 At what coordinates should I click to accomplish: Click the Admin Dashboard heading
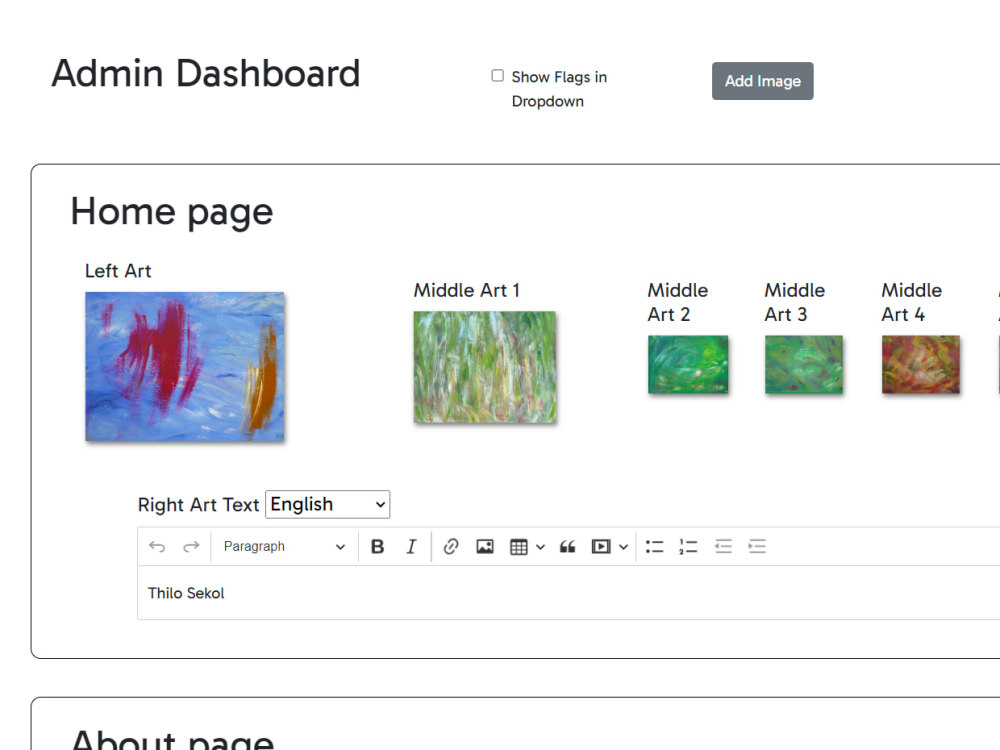pyautogui.click(x=206, y=73)
